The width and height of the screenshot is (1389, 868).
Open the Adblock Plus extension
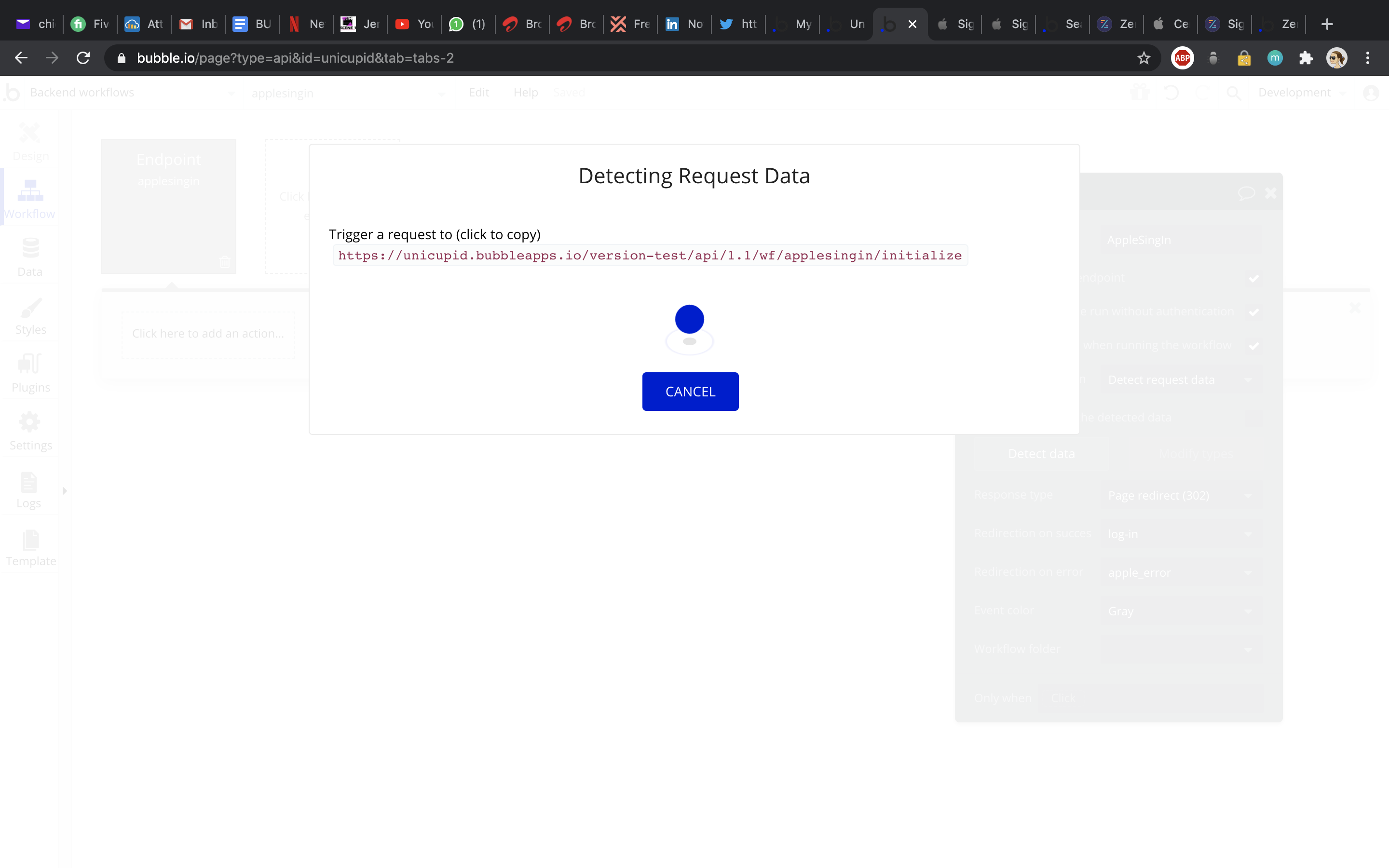click(1183, 58)
